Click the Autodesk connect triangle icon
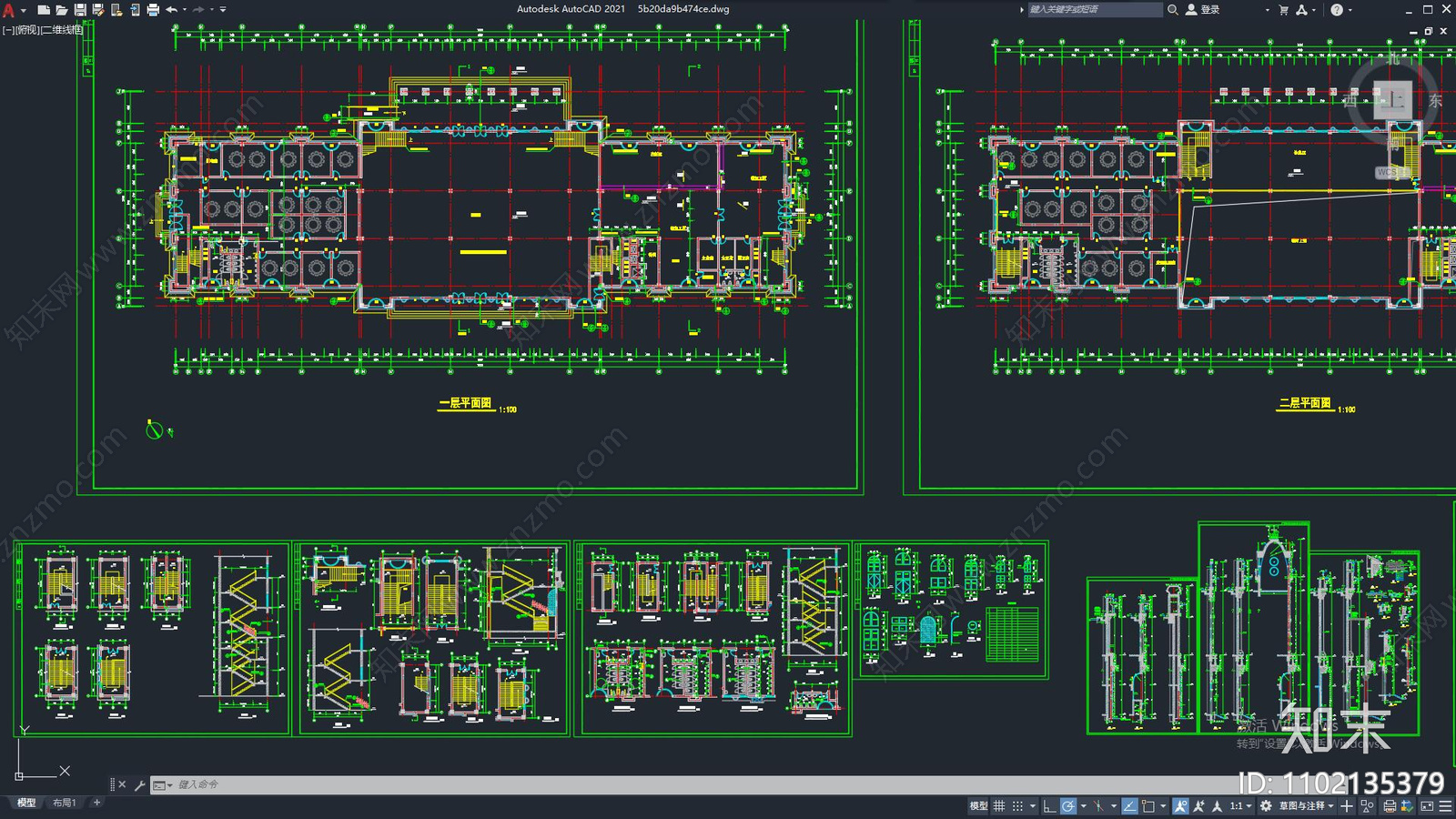Viewport: 1456px width, 819px height. click(x=1302, y=9)
